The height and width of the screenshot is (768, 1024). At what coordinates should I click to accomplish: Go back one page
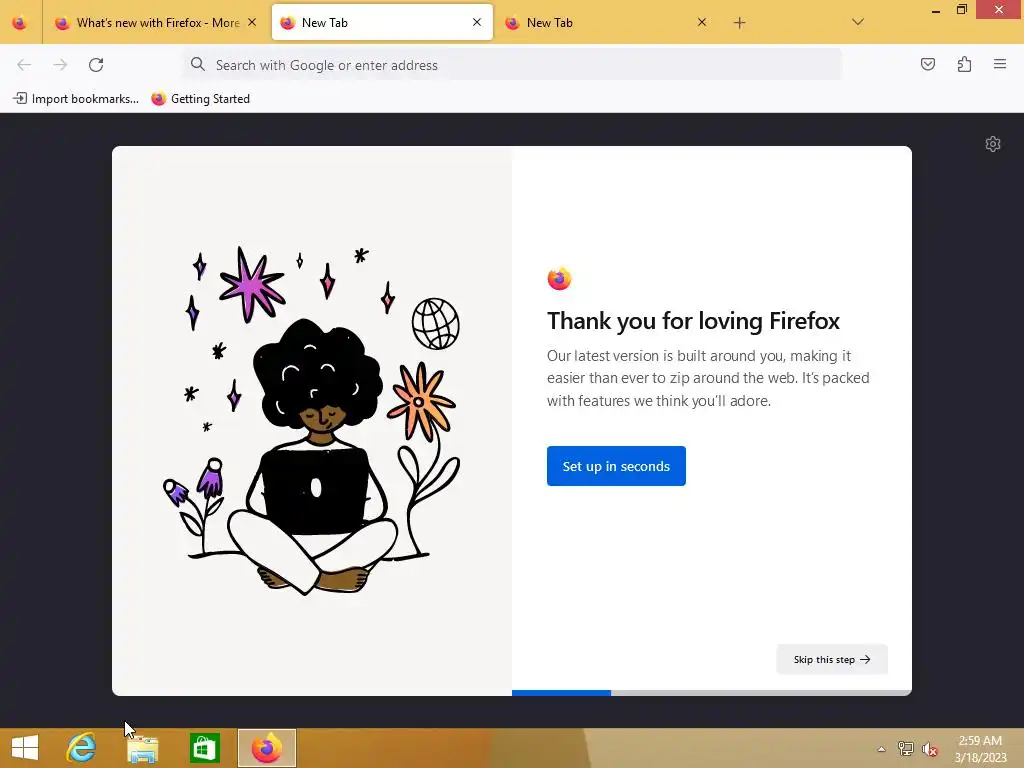(24, 65)
